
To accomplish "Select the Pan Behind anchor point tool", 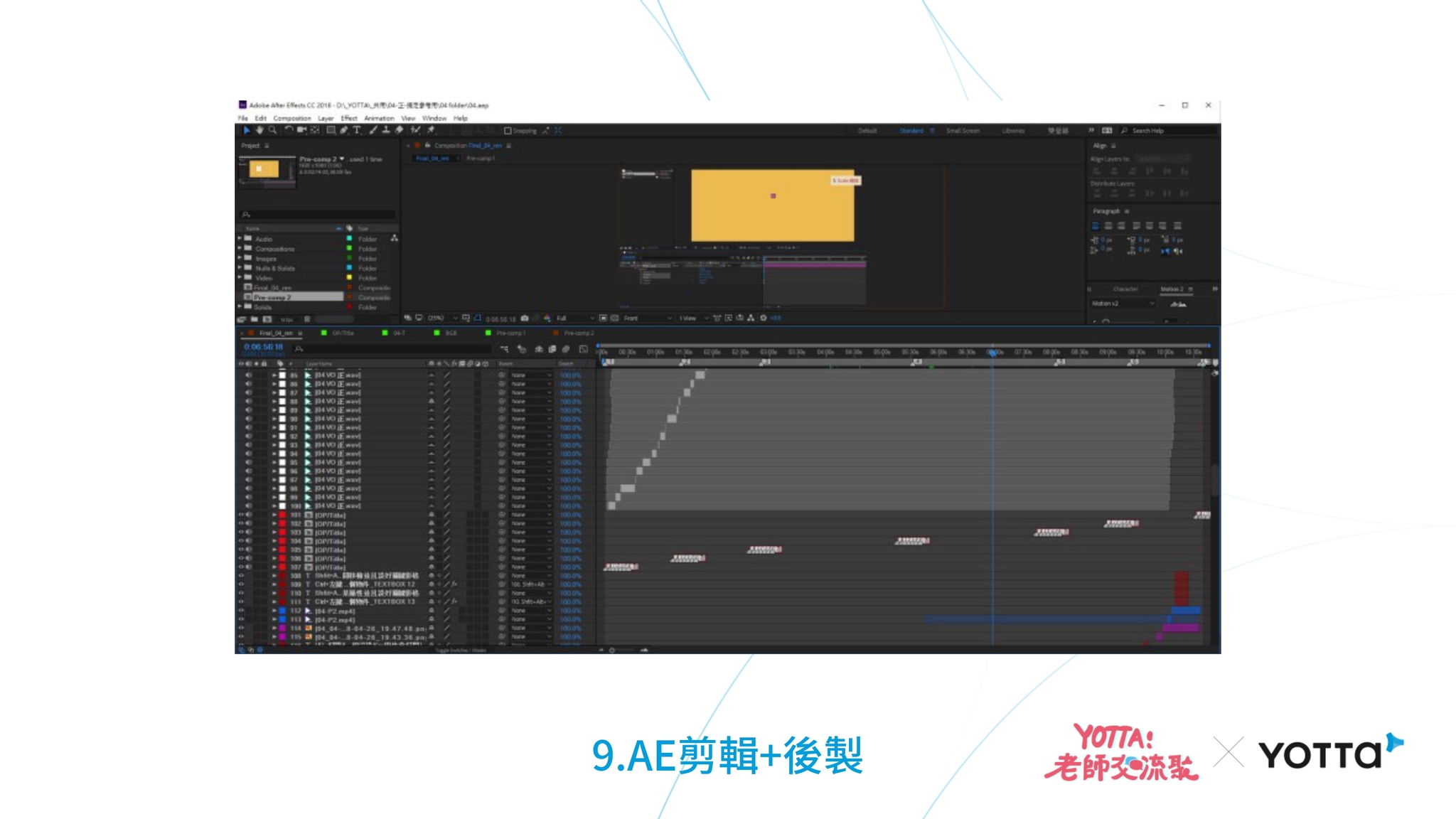I will pyautogui.click(x=315, y=131).
